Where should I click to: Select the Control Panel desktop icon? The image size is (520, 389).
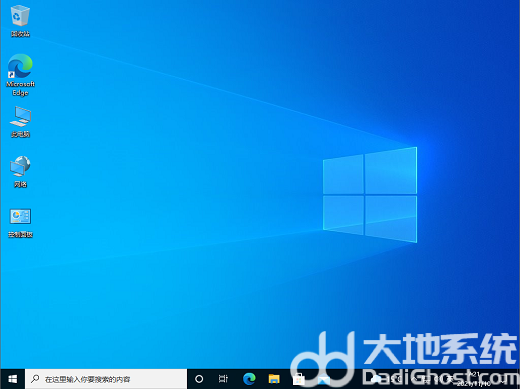[x=20, y=222]
